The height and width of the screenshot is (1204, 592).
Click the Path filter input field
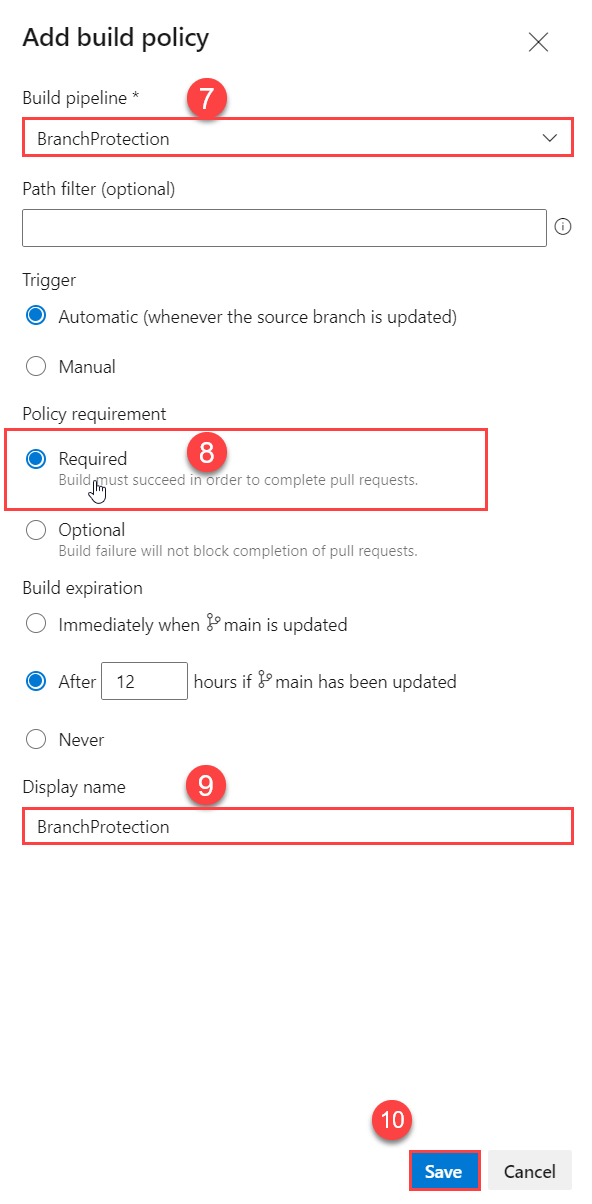[x=284, y=227]
